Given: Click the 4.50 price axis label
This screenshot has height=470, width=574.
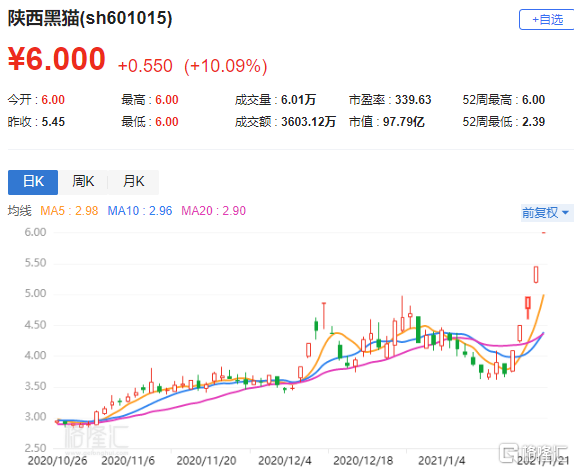Looking at the screenshot, I should coord(36,325).
